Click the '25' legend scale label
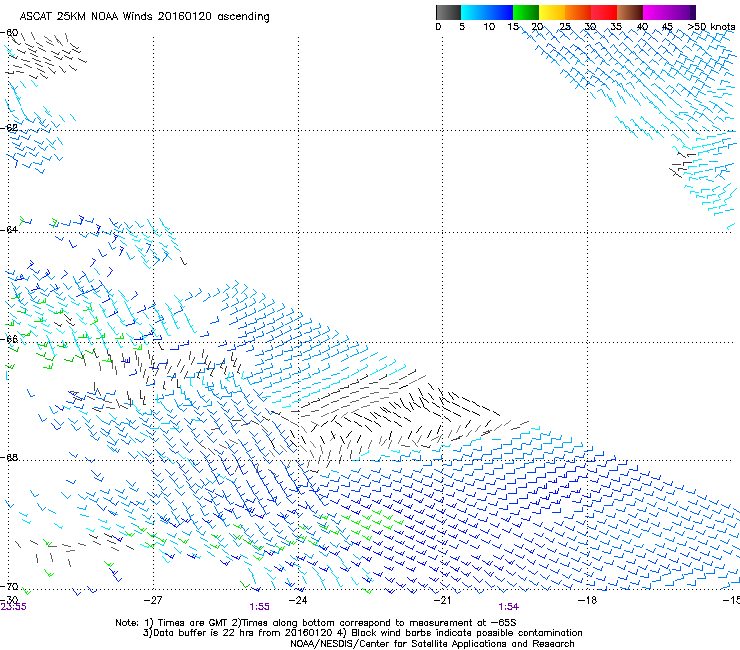Screen dimensions: 740x650 tap(565, 27)
